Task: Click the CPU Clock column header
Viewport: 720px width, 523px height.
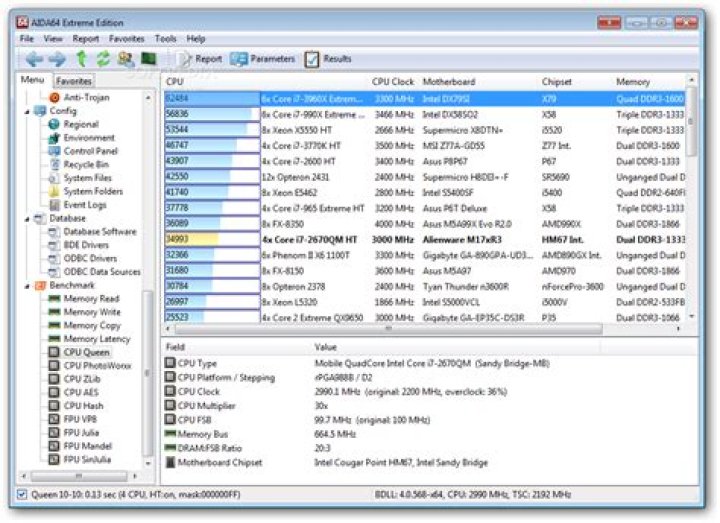Action: [x=393, y=82]
